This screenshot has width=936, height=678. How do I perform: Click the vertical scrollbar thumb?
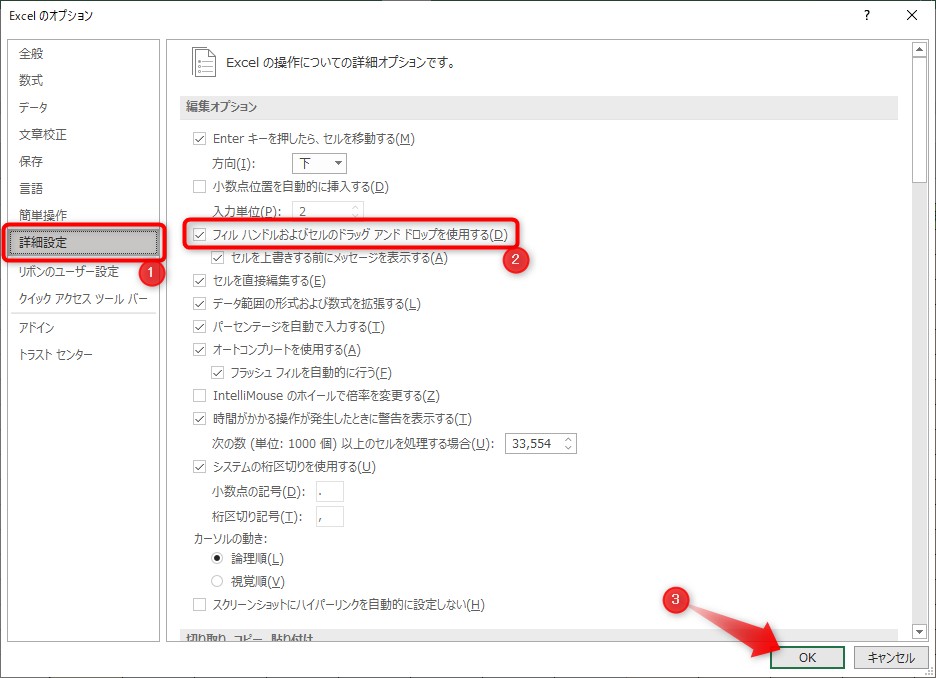tap(919, 121)
